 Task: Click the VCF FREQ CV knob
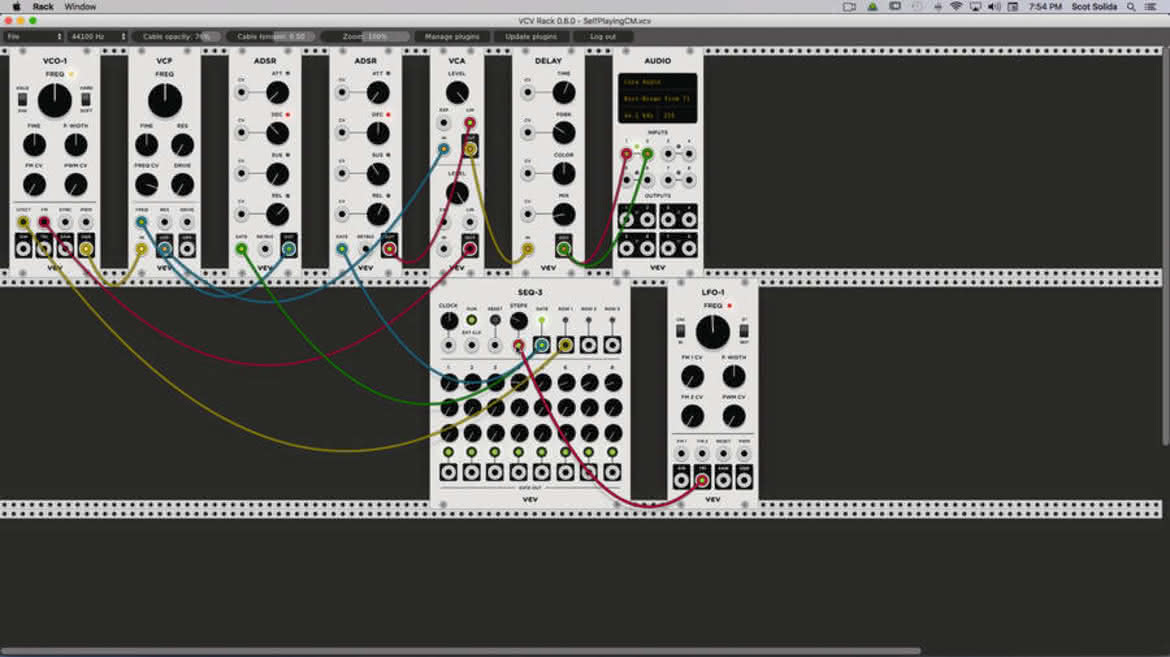click(x=146, y=184)
